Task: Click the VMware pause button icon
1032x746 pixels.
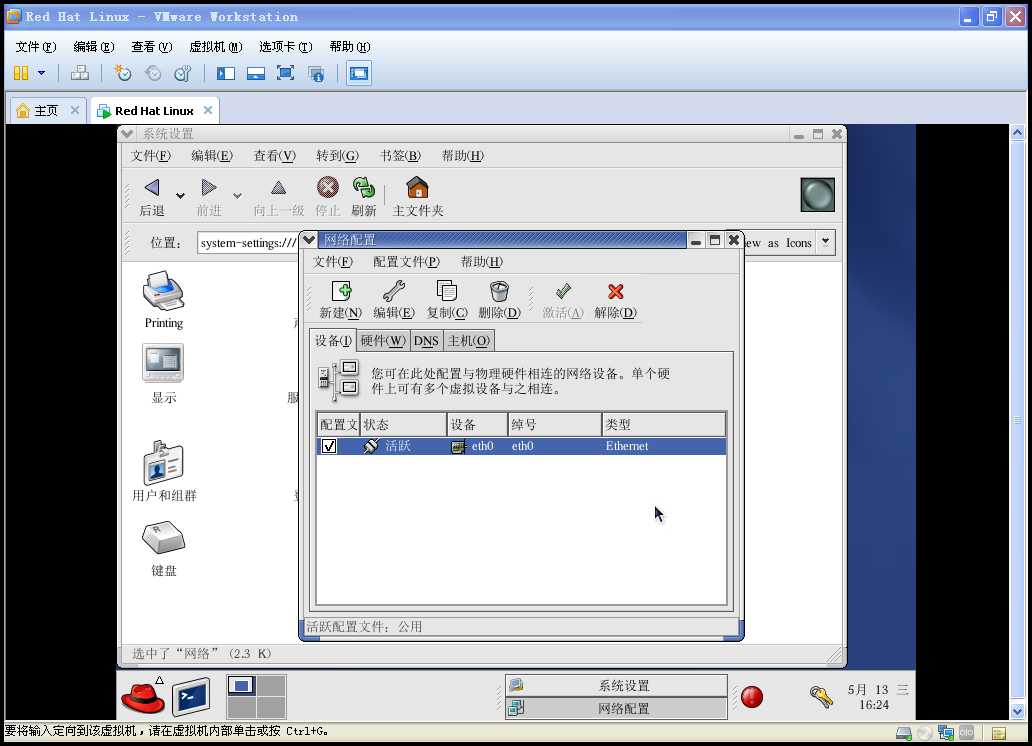Action: (x=21, y=73)
